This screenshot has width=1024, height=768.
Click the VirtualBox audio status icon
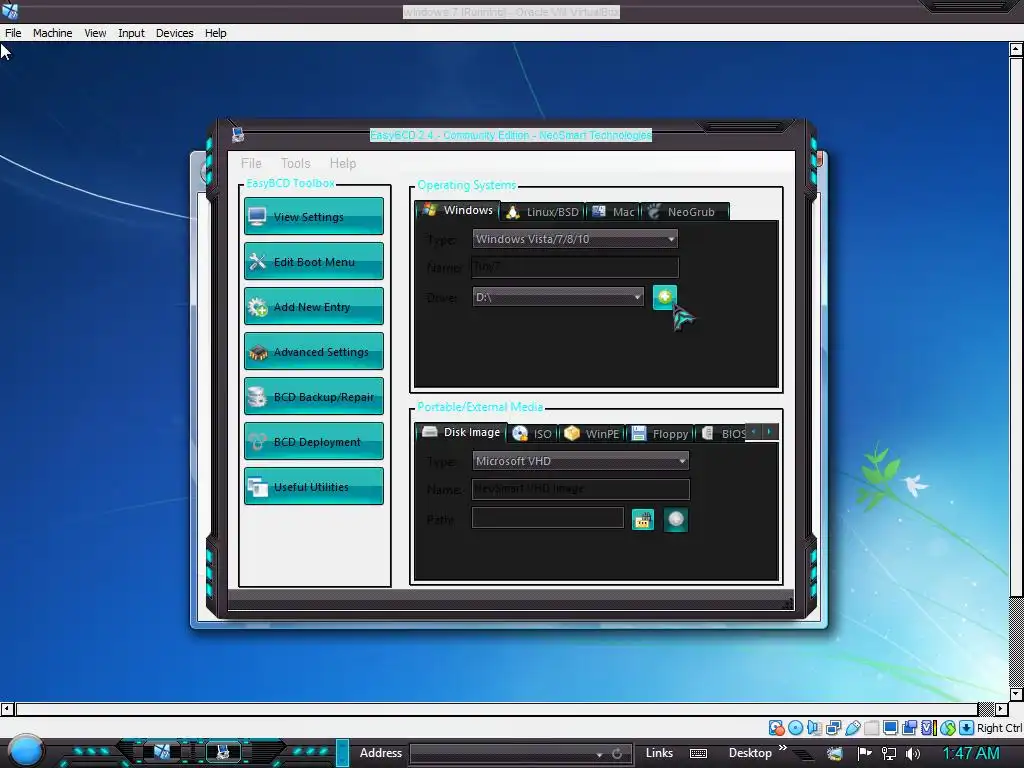pos(814,728)
